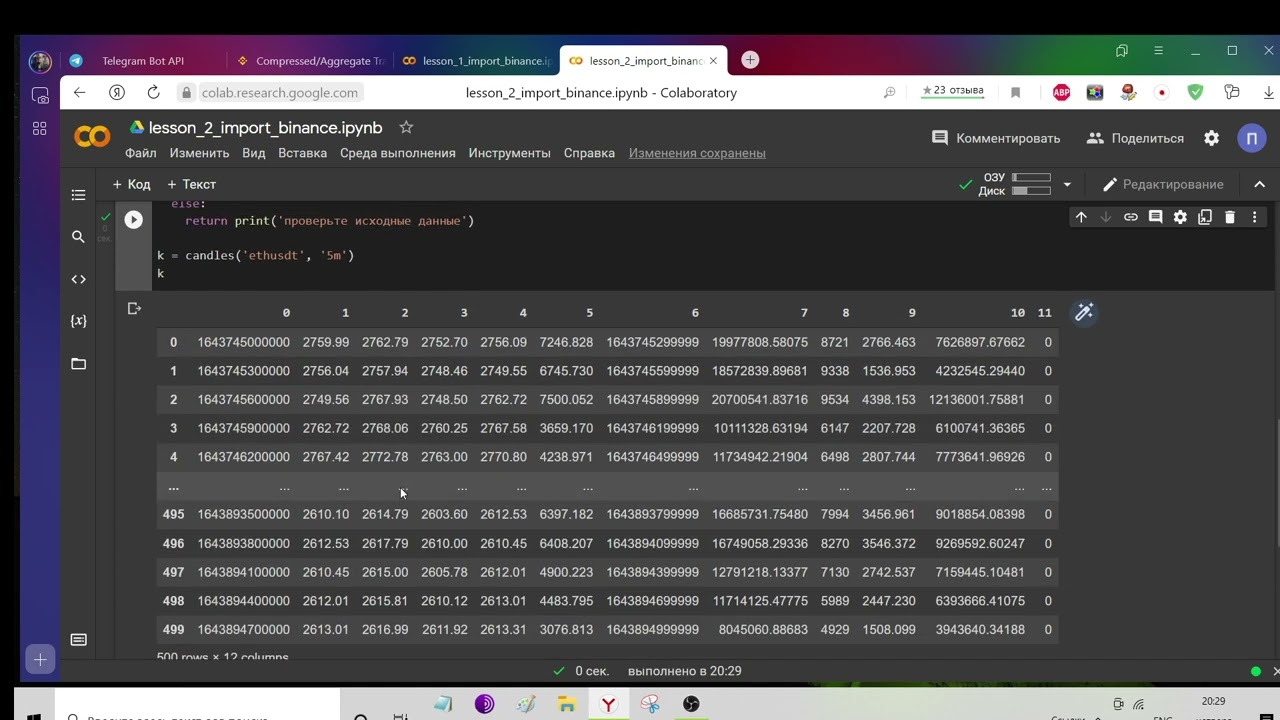
Task: Go back to the previous page
Action: [x=80, y=92]
